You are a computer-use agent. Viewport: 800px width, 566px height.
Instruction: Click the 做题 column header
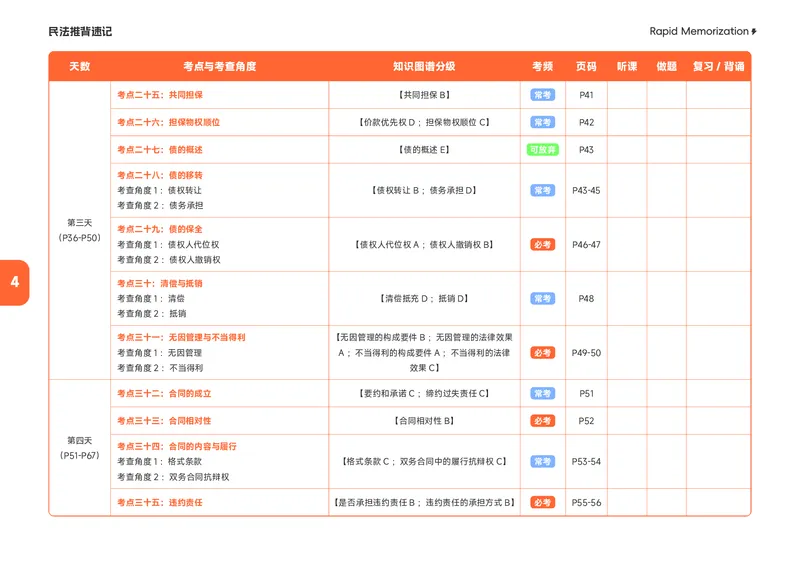click(x=666, y=66)
